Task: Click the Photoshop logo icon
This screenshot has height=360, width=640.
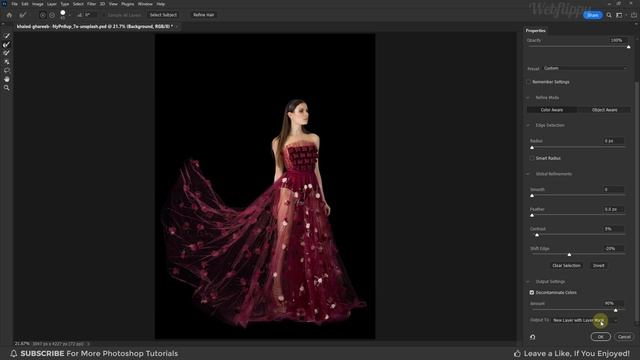Action: [4, 4]
